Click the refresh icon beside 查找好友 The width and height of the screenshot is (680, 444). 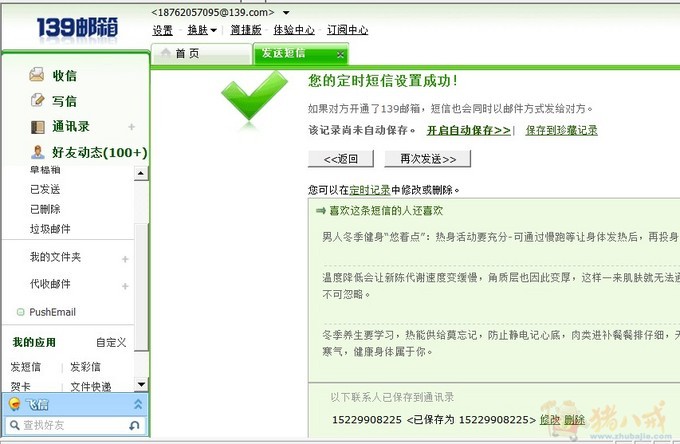pyautogui.click(x=134, y=425)
